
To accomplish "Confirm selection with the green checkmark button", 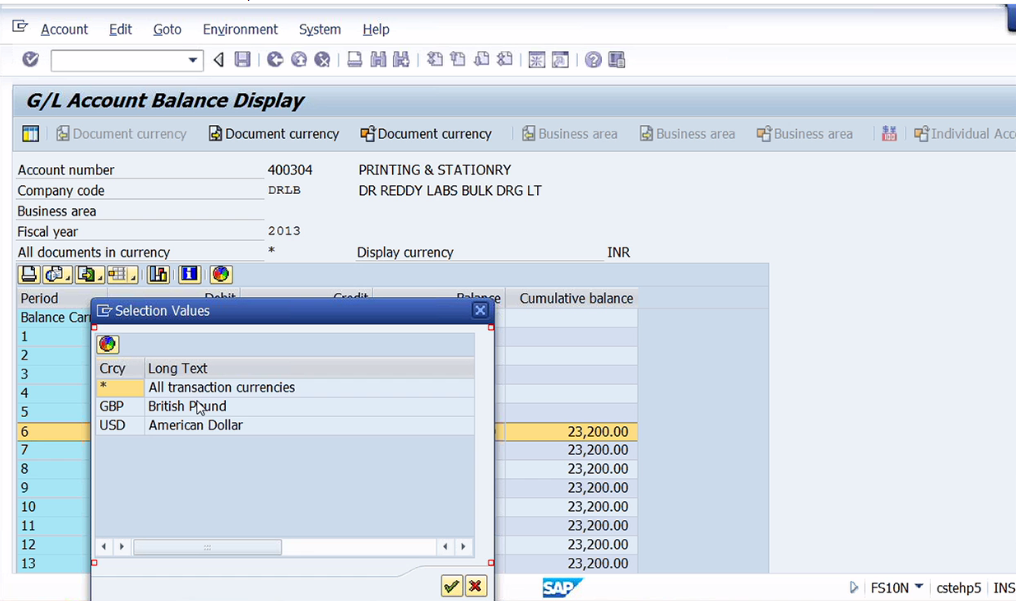I will click(x=452, y=586).
